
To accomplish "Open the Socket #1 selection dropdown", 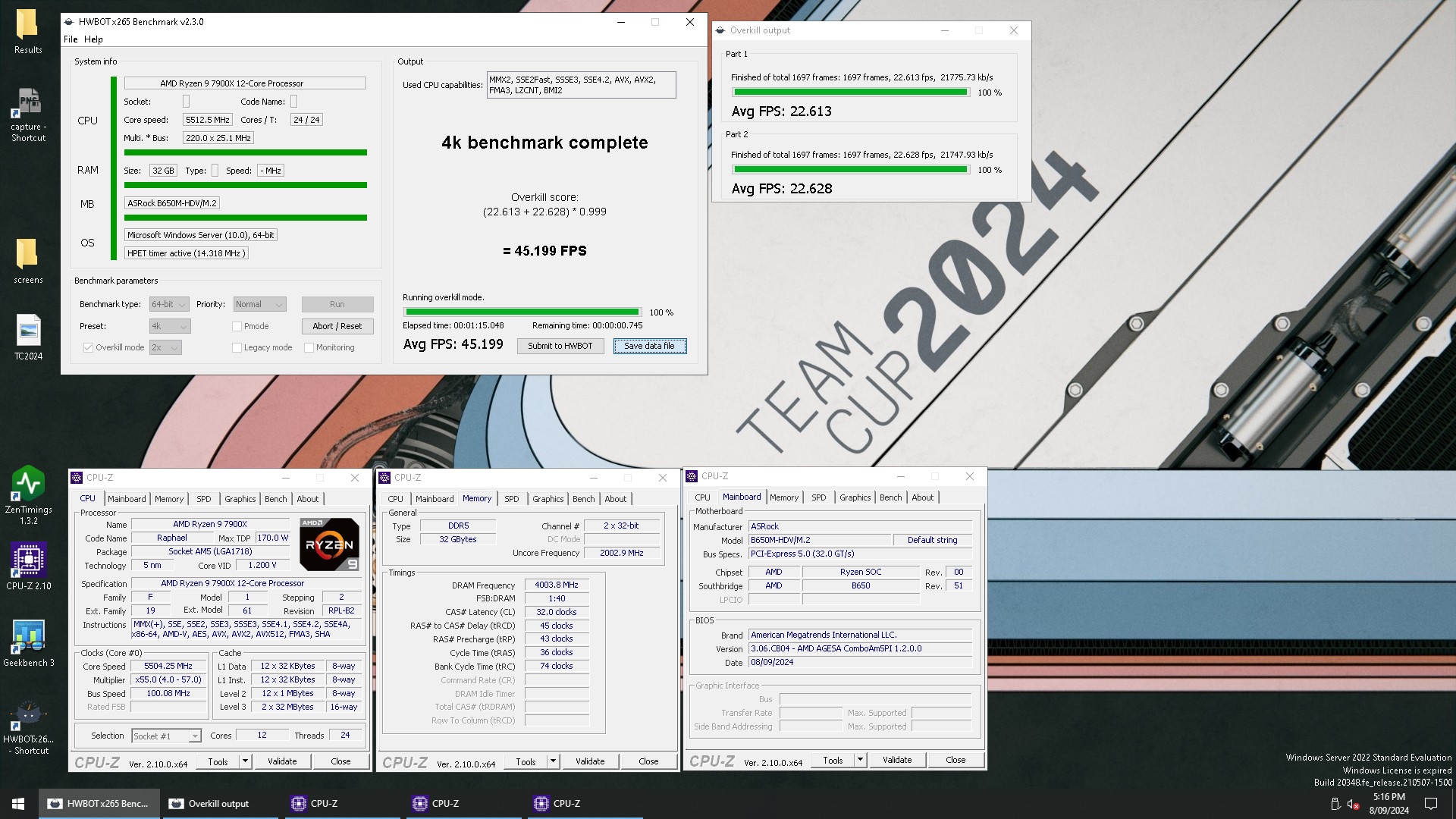I will [166, 736].
